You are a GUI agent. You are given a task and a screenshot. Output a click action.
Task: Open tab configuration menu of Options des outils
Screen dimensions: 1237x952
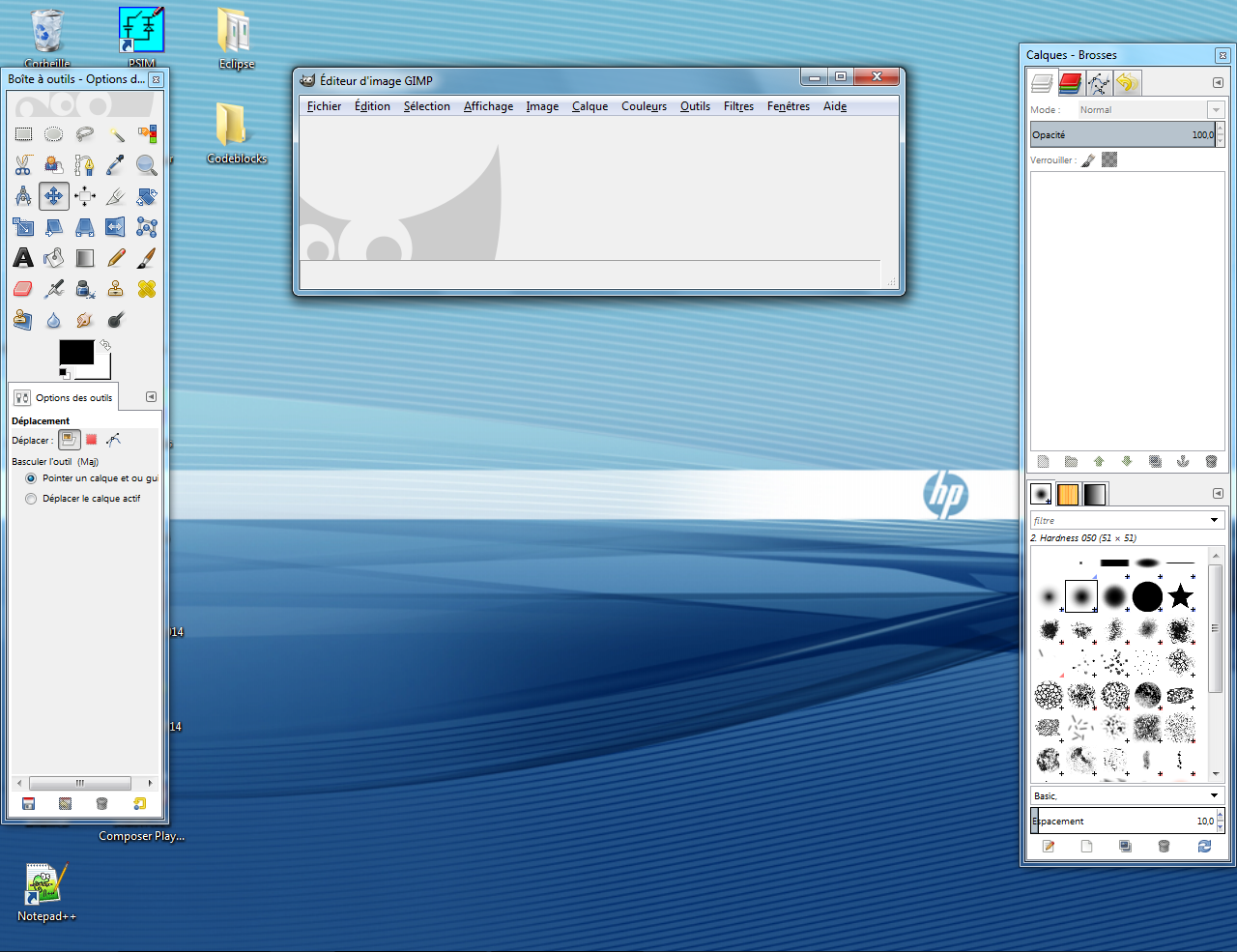click(151, 397)
